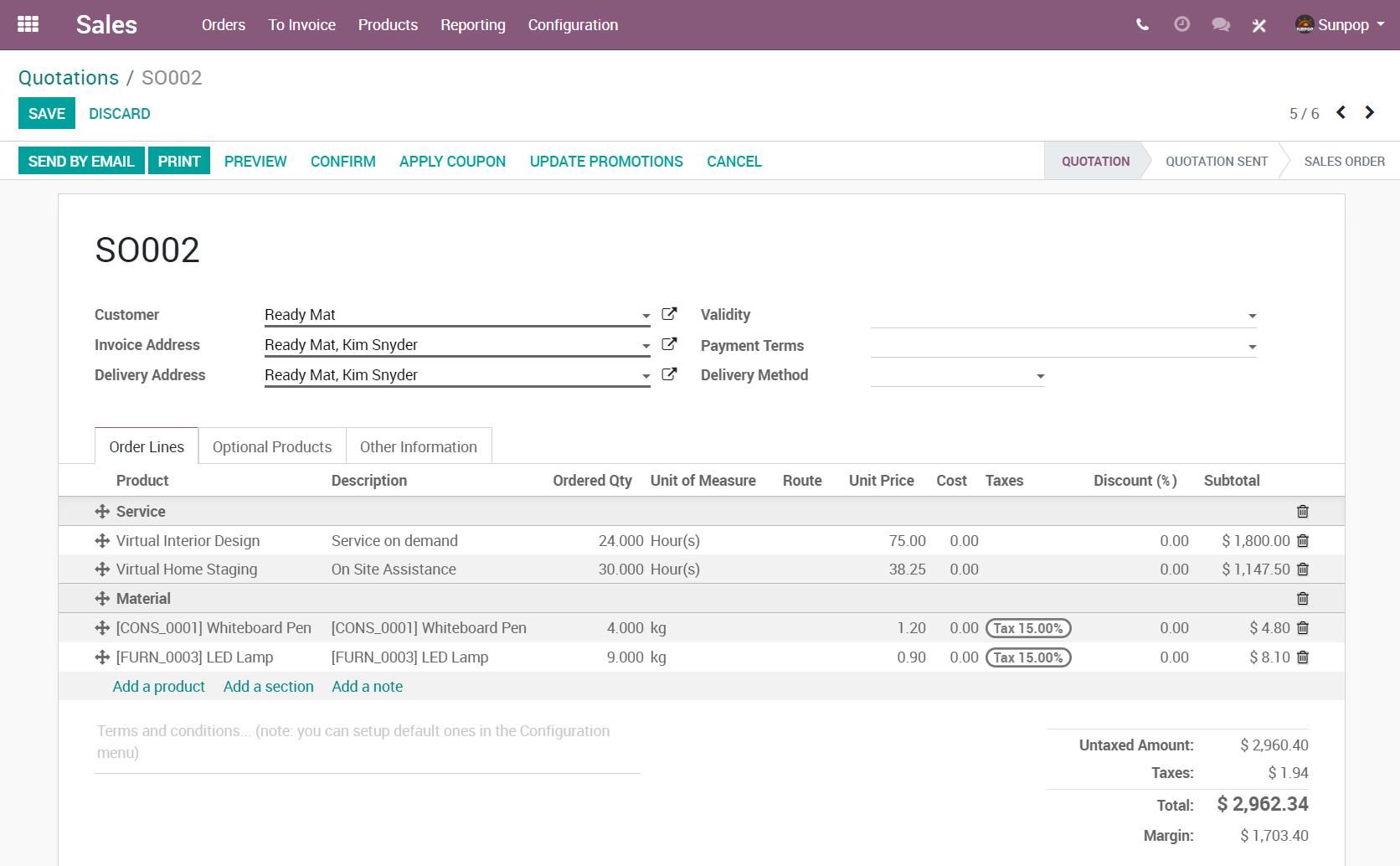Screen dimensions: 1400x866
Task: Click Apply Coupon
Action: (452, 161)
